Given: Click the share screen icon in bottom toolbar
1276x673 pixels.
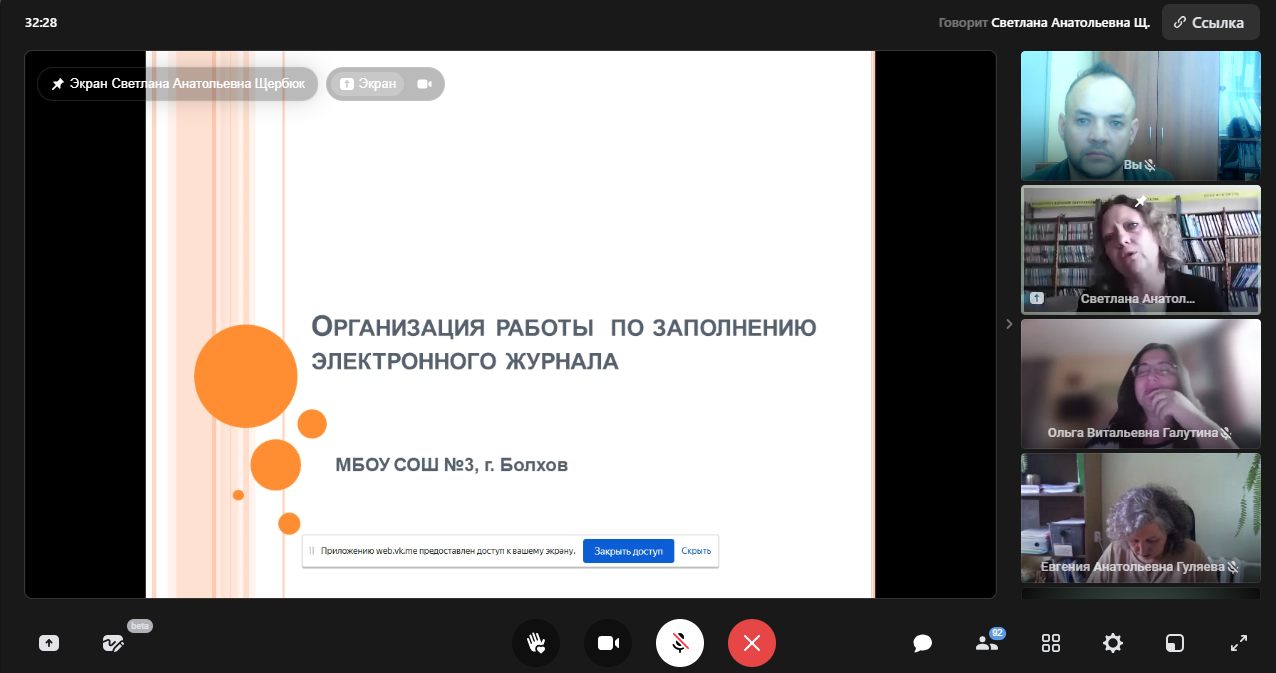Looking at the screenshot, I should tap(49, 643).
